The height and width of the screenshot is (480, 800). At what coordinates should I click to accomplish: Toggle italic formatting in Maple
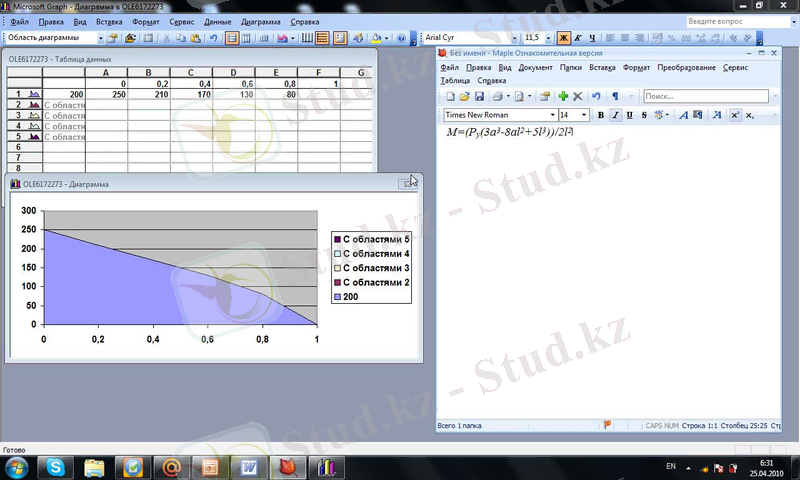(x=616, y=115)
